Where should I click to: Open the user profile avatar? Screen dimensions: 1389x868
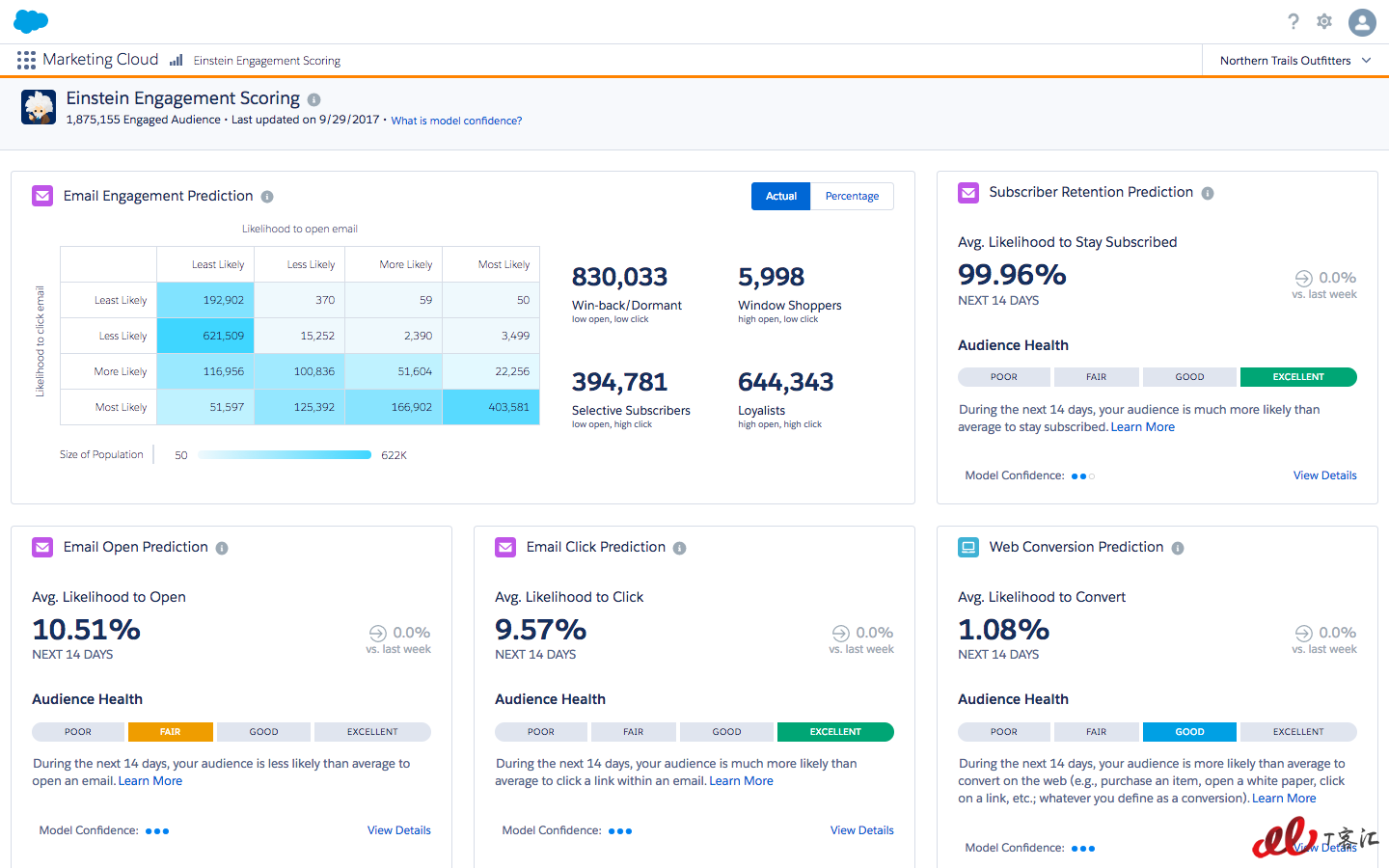(1362, 22)
